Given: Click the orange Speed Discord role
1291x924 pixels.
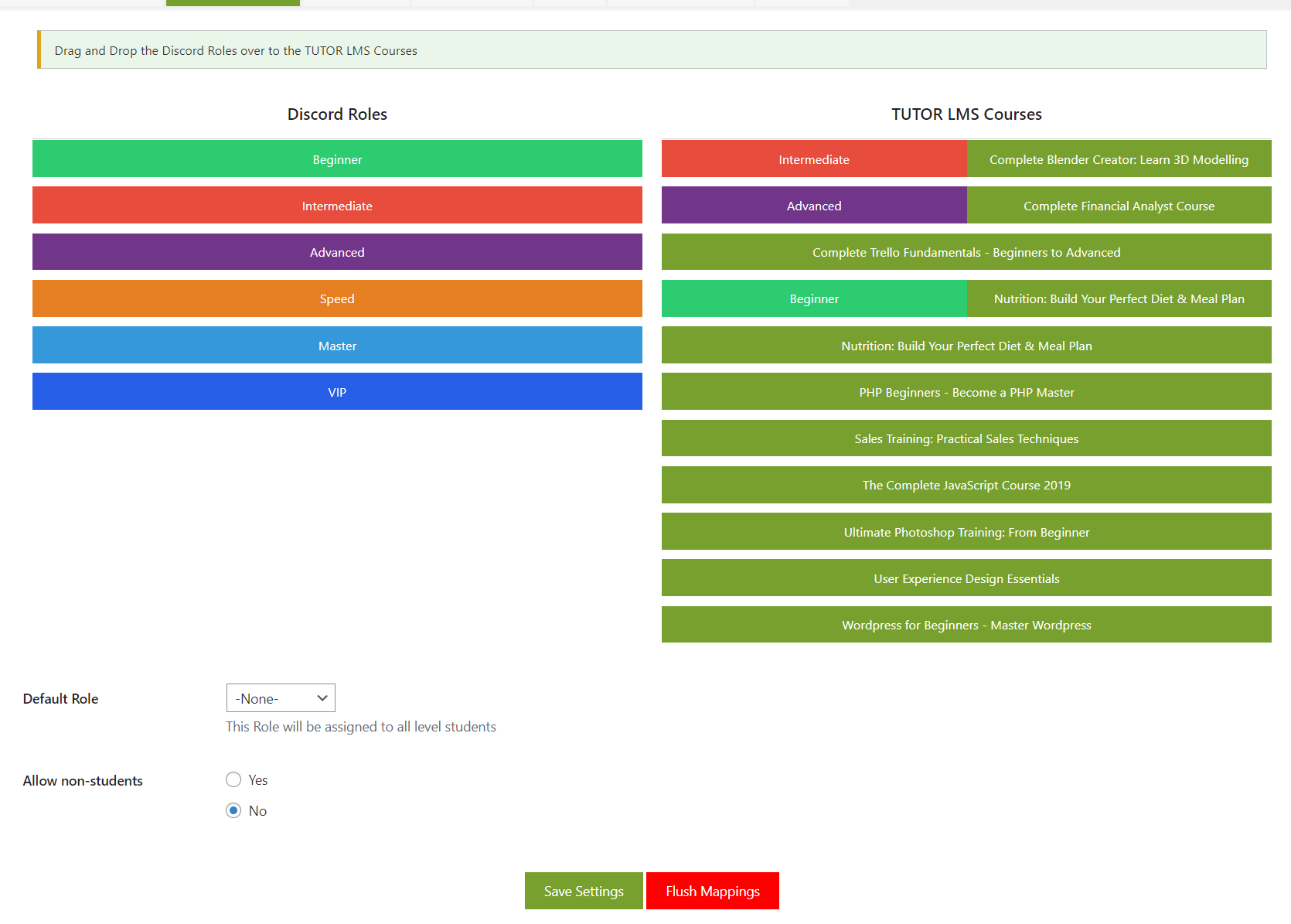Looking at the screenshot, I should (337, 298).
